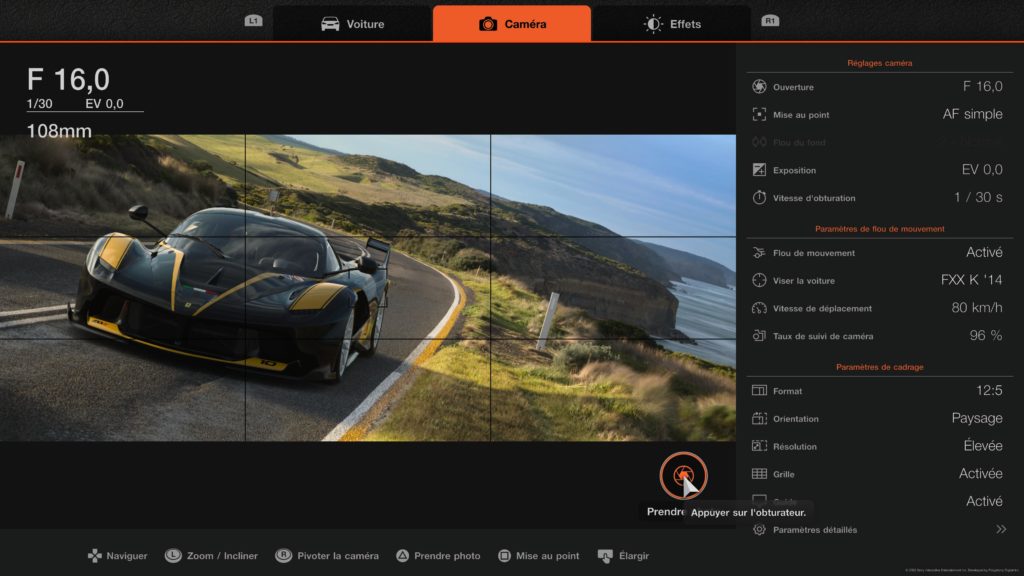Click the Paramètres de cadrage heading

coord(879,367)
